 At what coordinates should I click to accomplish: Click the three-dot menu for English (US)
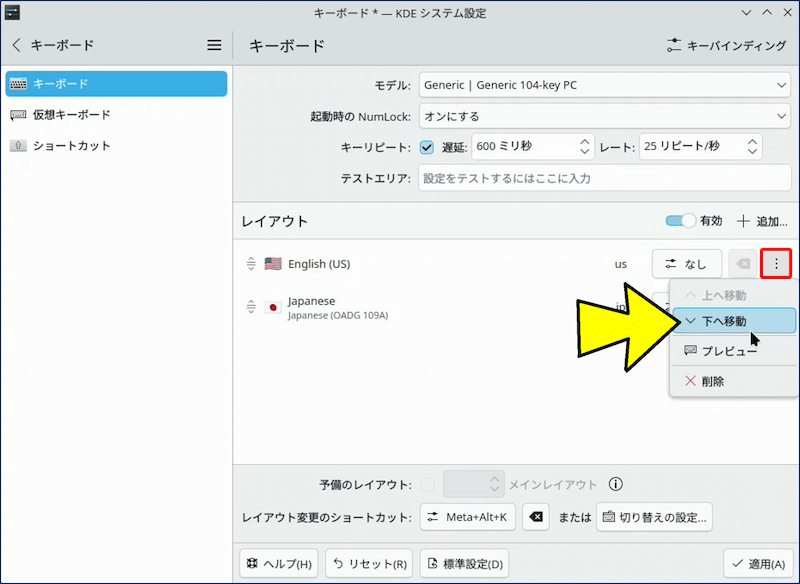(776, 264)
